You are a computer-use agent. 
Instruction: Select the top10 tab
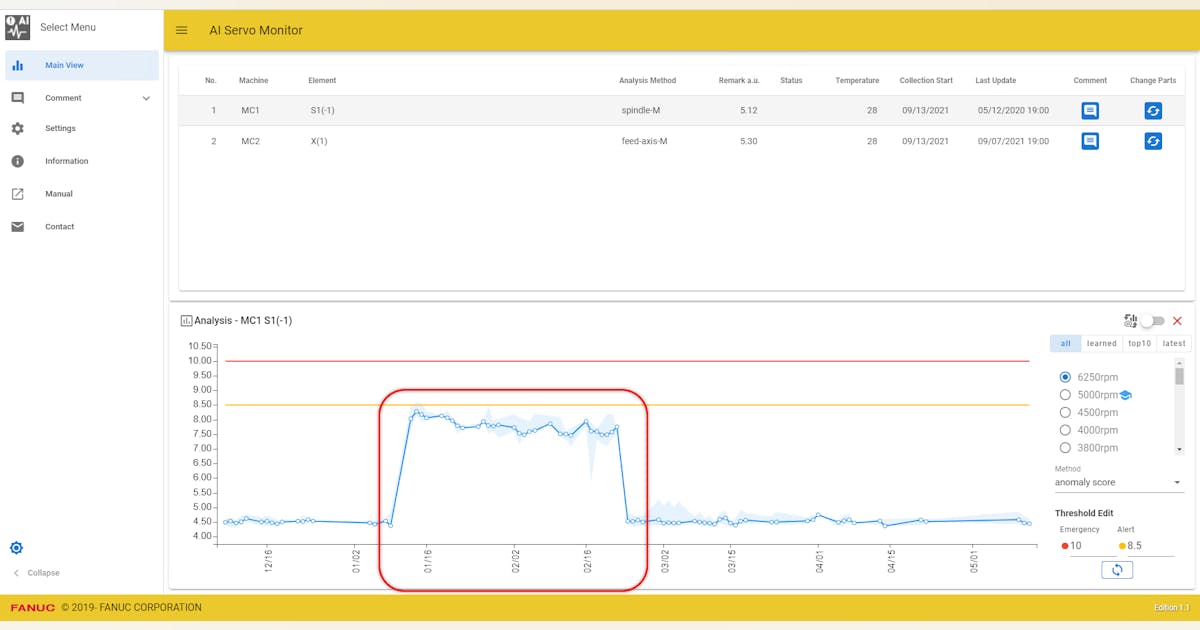point(1139,343)
